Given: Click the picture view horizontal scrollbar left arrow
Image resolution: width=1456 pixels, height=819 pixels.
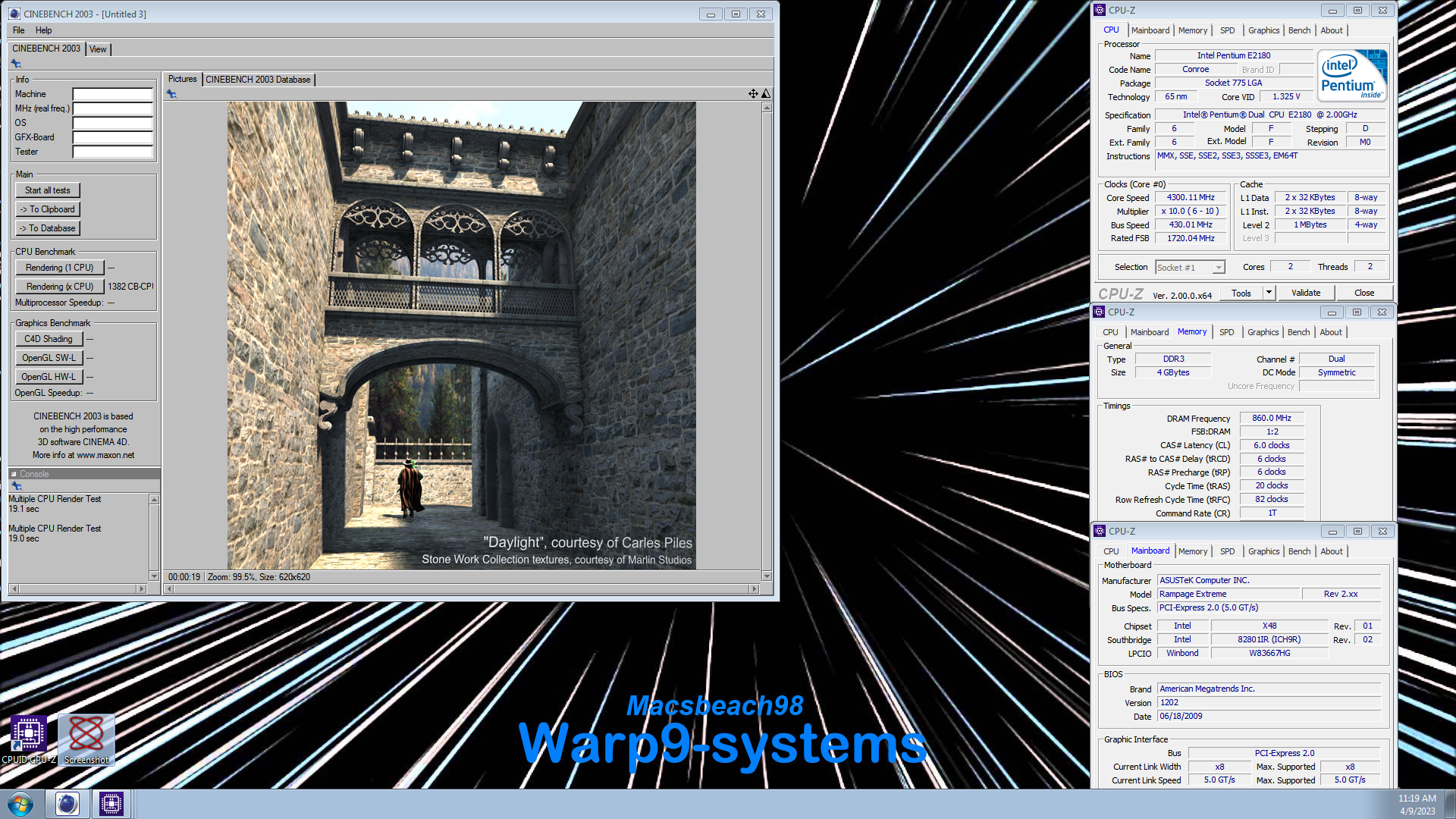Looking at the screenshot, I should (x=170, y=589).
